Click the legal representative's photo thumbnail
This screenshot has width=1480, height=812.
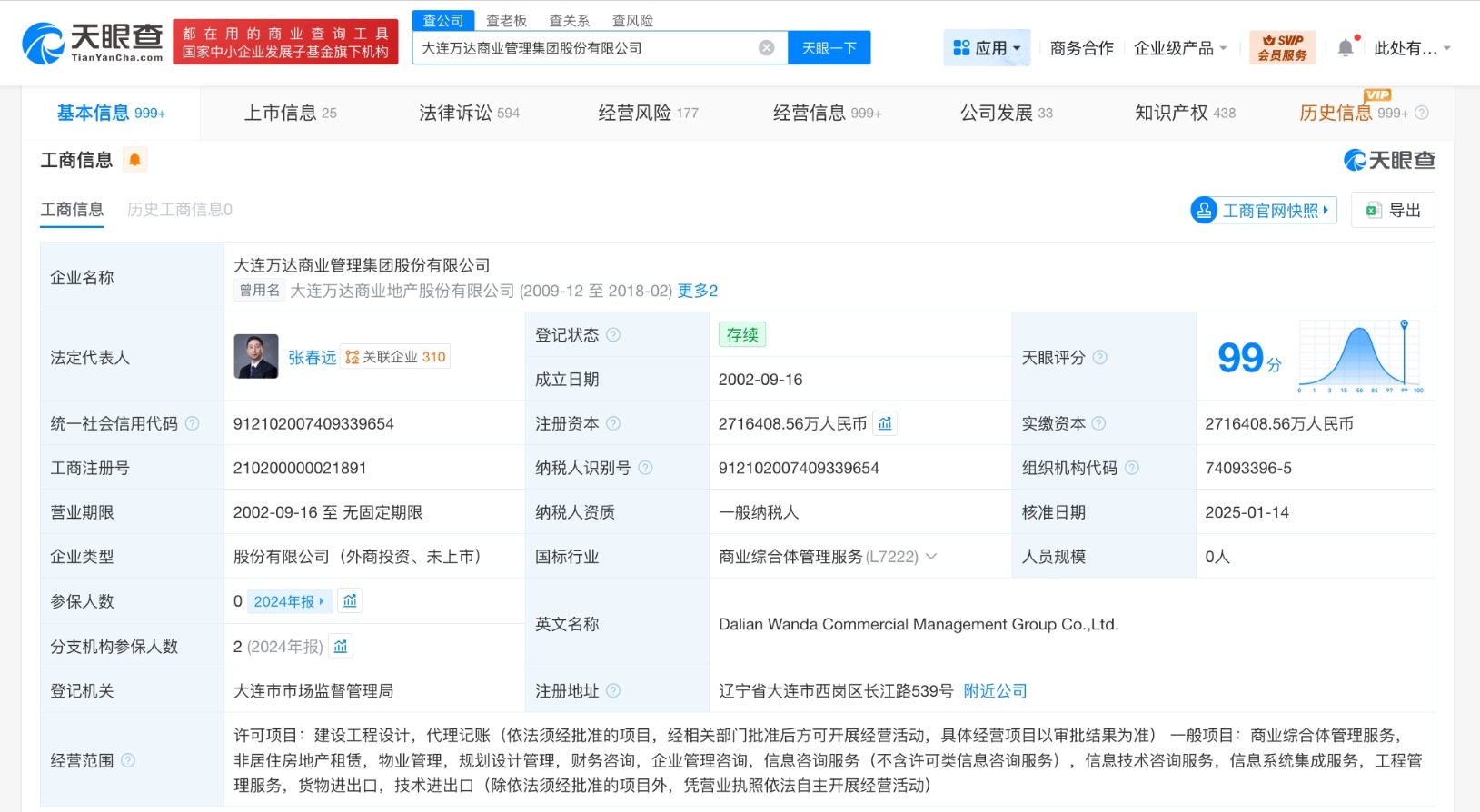point(256,357)
